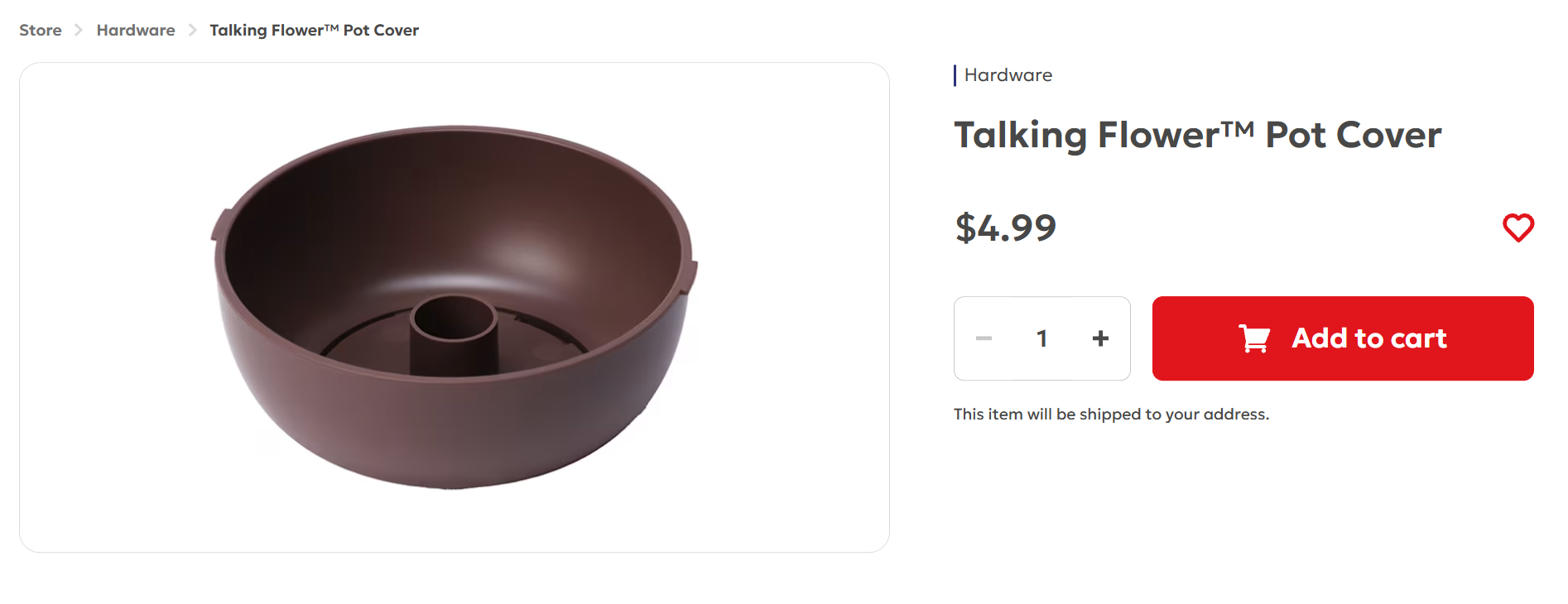Open the Hardware breadcrumb link
Image resolution: width=1568 pixels, height=604 pixels.
[x=136, y=31]
